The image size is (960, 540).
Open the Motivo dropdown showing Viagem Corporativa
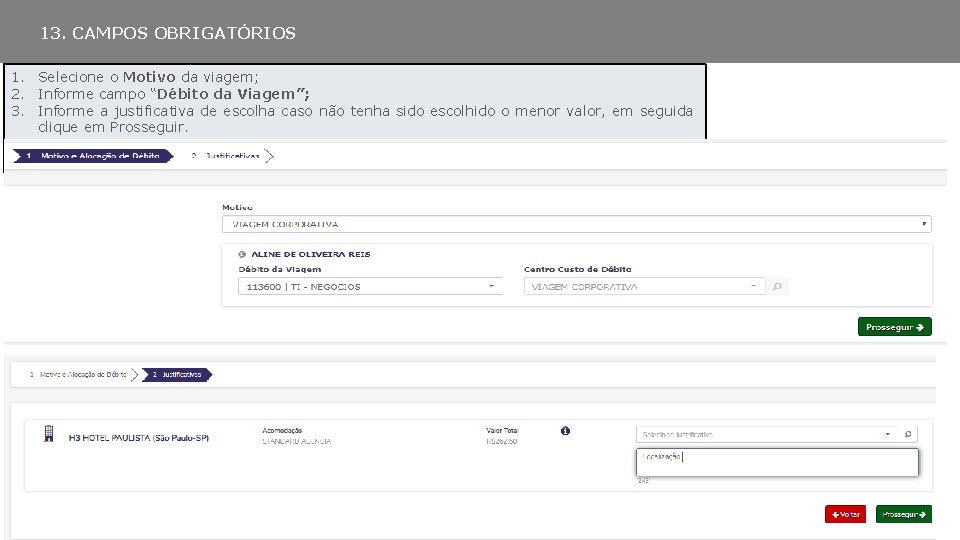pyautogui.click(x=576, y=224)
